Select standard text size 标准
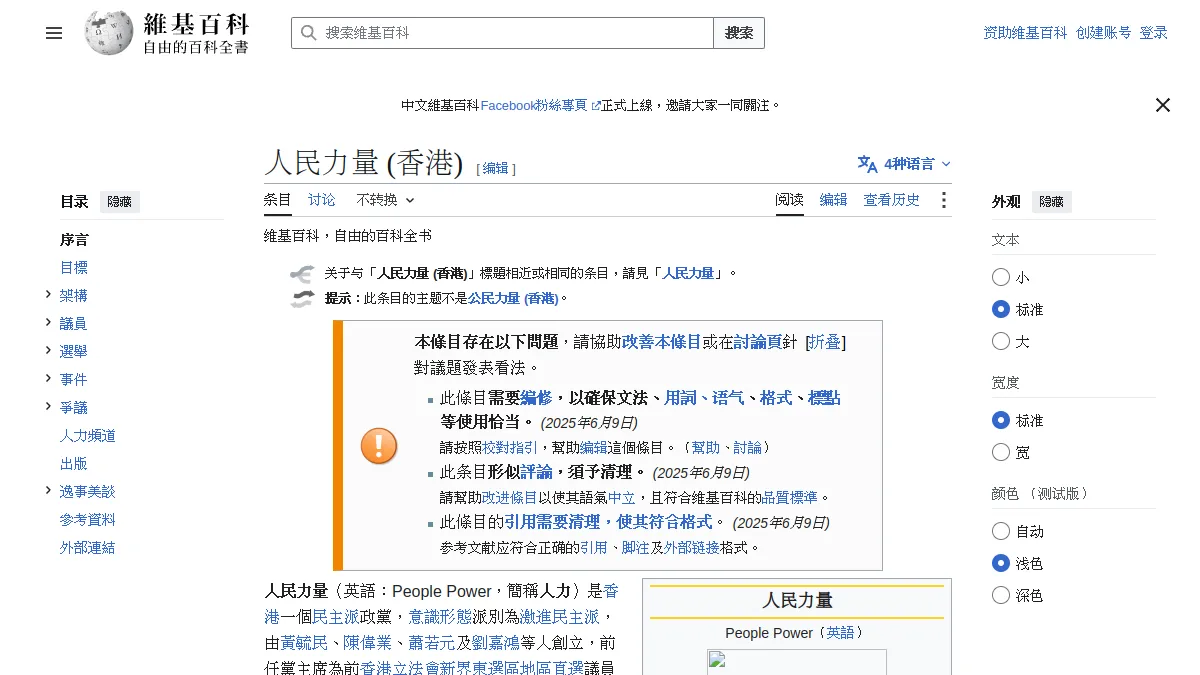 [x=1001, y=309]
